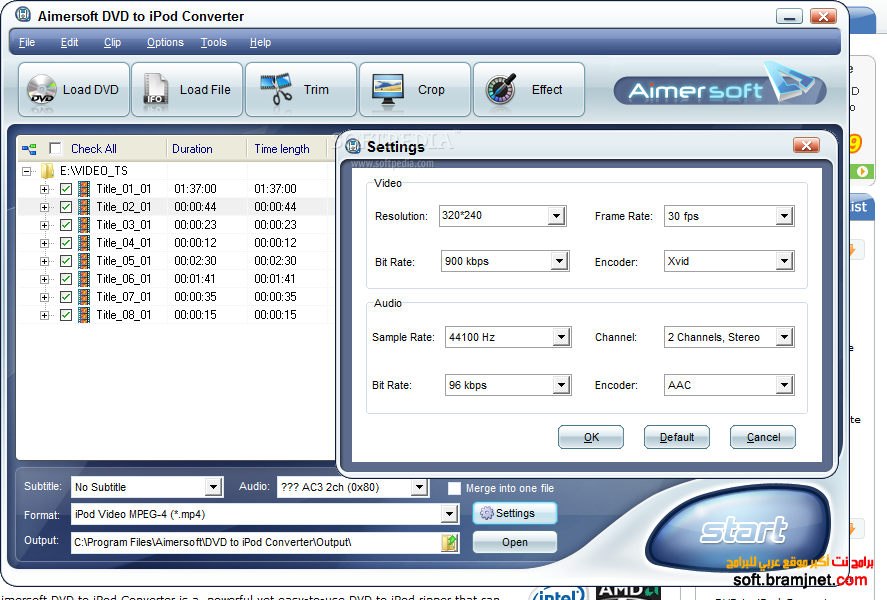Uncheck Title_02_01 checkbox
Image resolution: width=887 pixels, height=600 pixels.
[66, 207]
